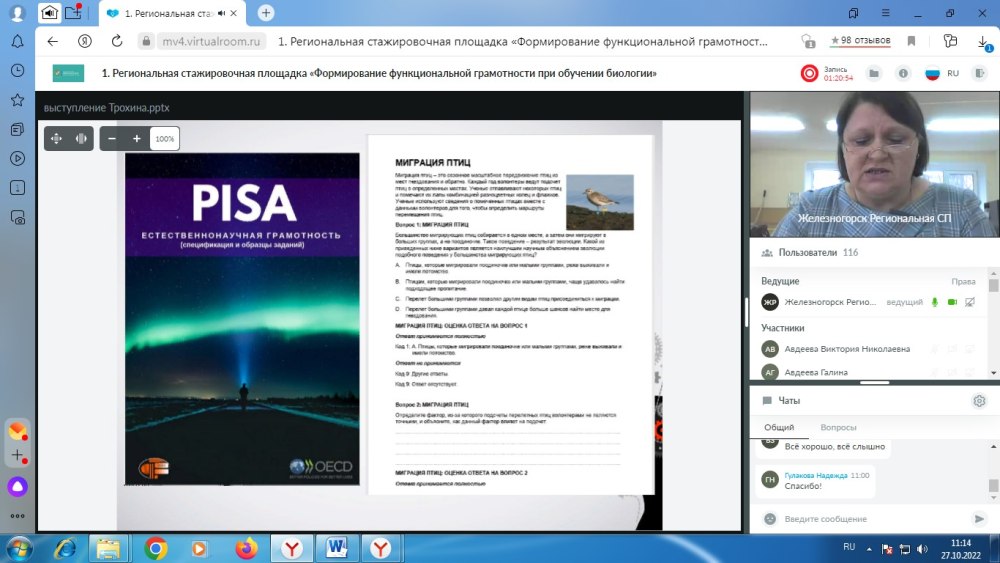The width and height of the screenshot is (1000, 563).
Task: Switch to Общий chat tab
Action: [779, 427]
